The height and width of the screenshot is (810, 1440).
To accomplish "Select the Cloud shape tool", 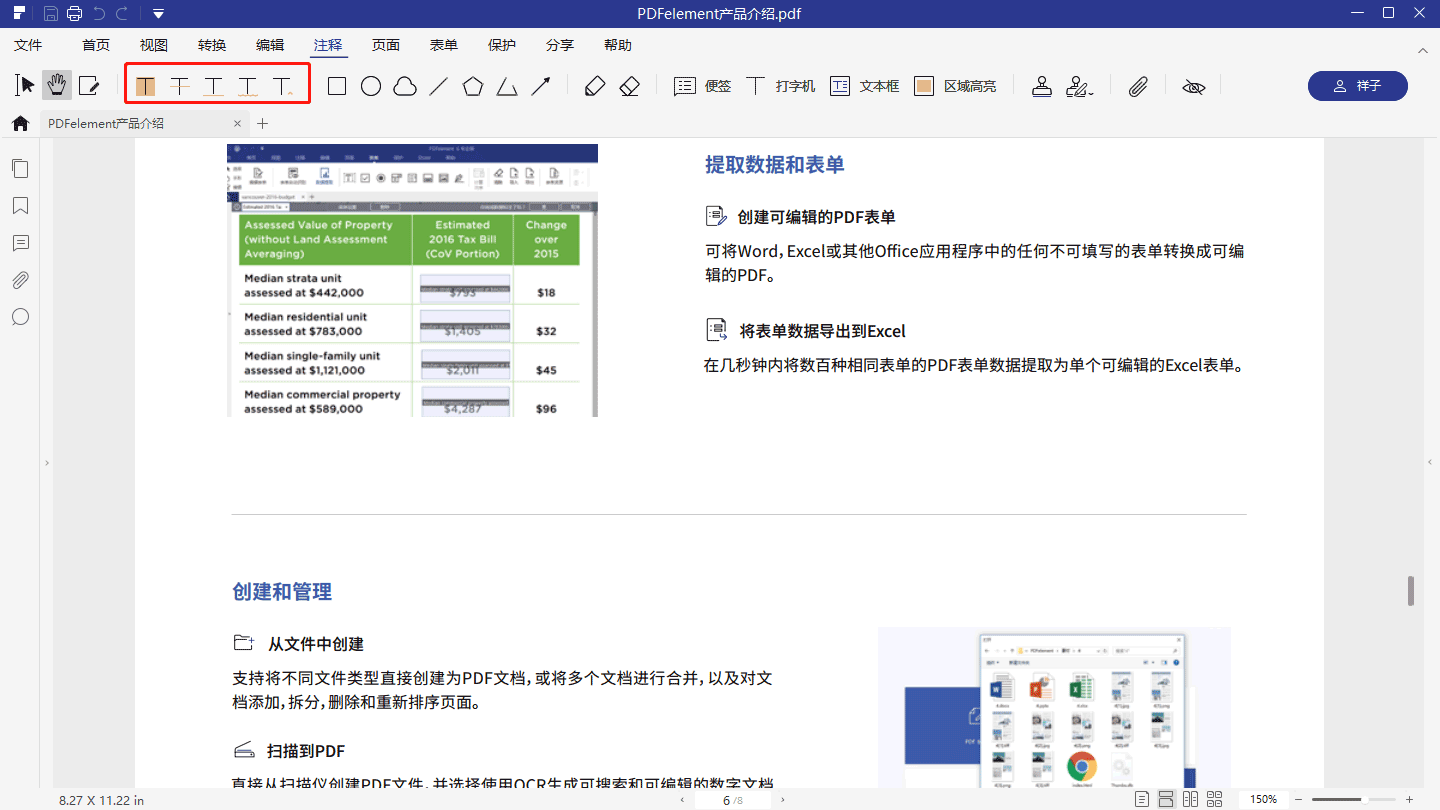I will [x=405, y=86].
